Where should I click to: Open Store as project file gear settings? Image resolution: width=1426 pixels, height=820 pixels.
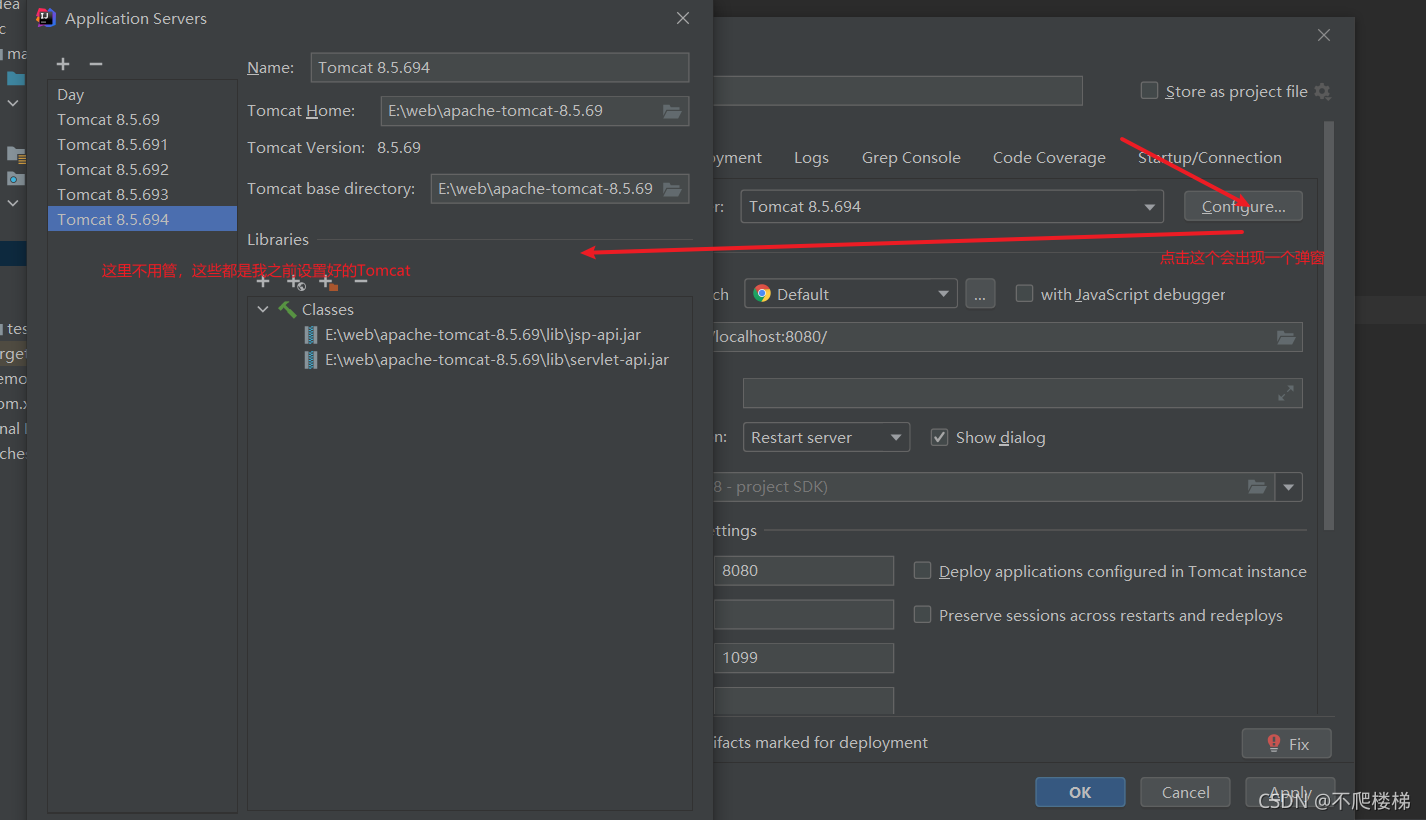[x=1322, y=91]
